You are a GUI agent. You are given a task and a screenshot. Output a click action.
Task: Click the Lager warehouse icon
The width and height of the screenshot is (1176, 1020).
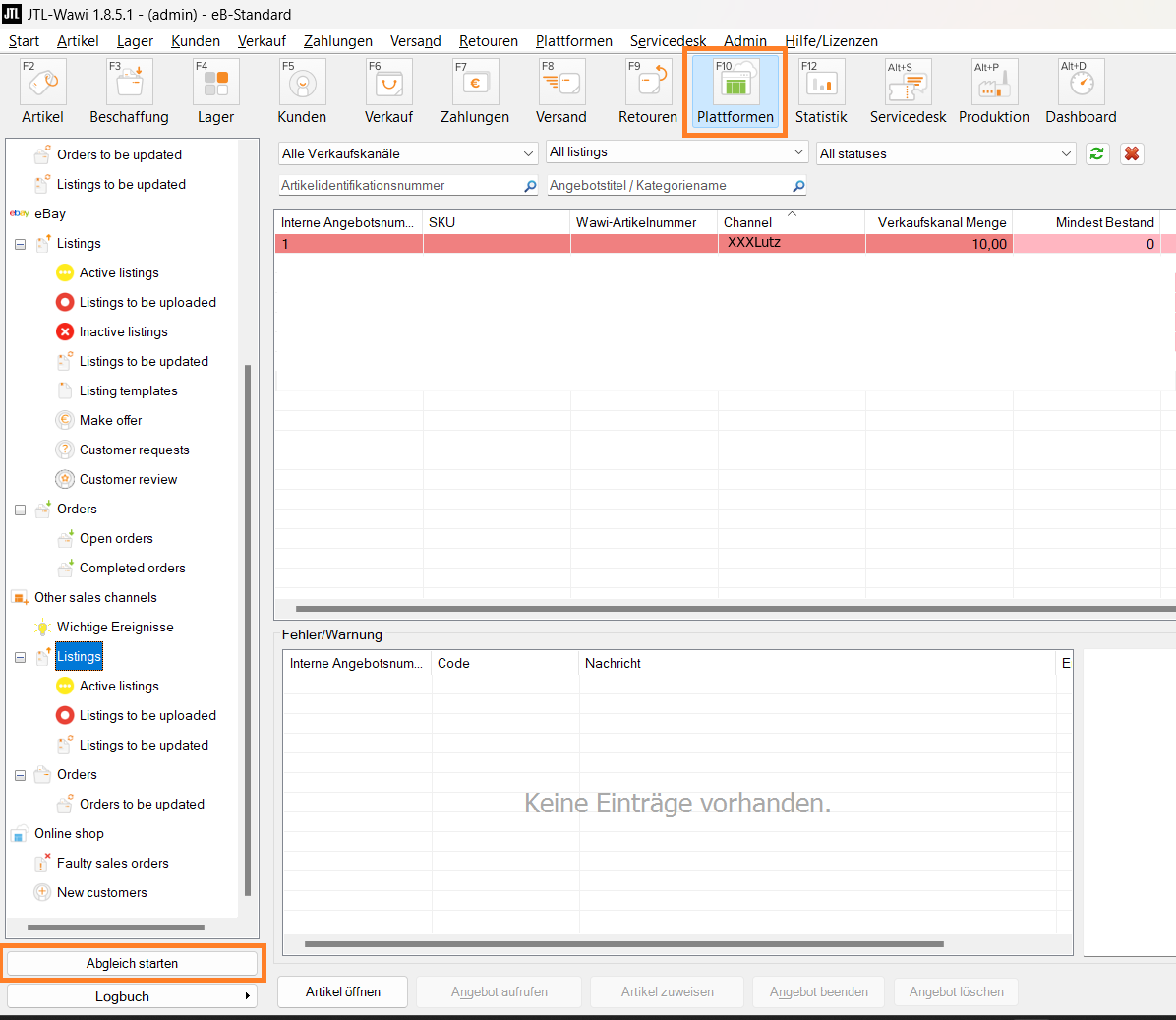215,84
